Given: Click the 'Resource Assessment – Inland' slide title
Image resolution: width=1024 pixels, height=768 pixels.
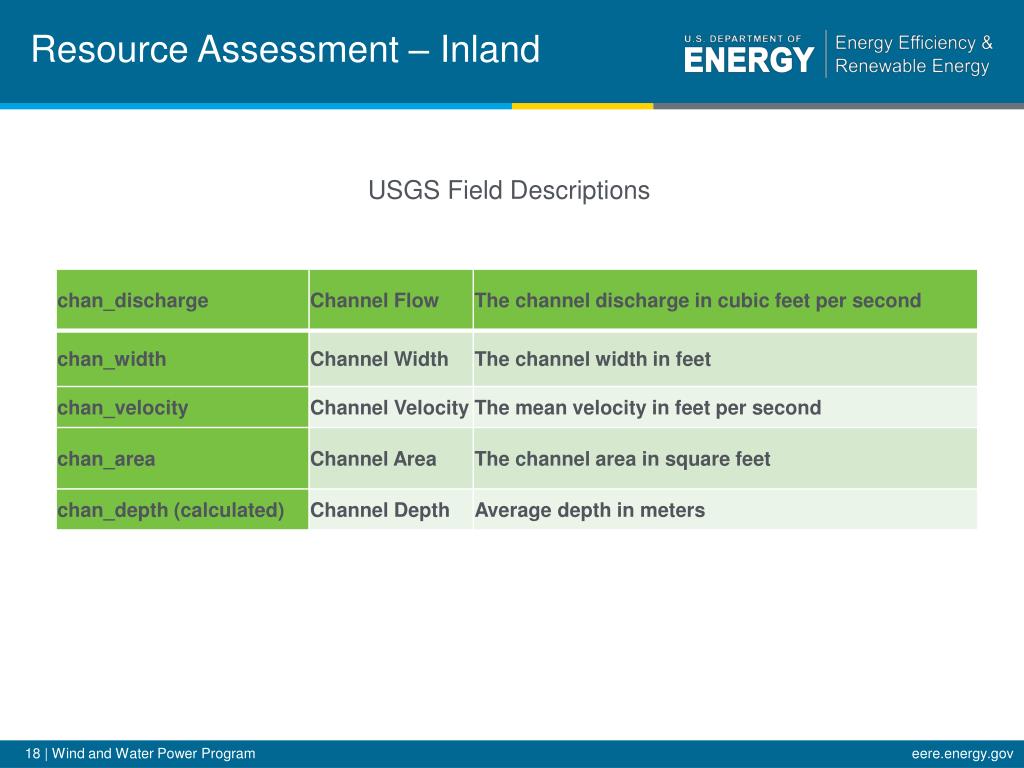Looking at the screenshot, I should tap(285, 50).
